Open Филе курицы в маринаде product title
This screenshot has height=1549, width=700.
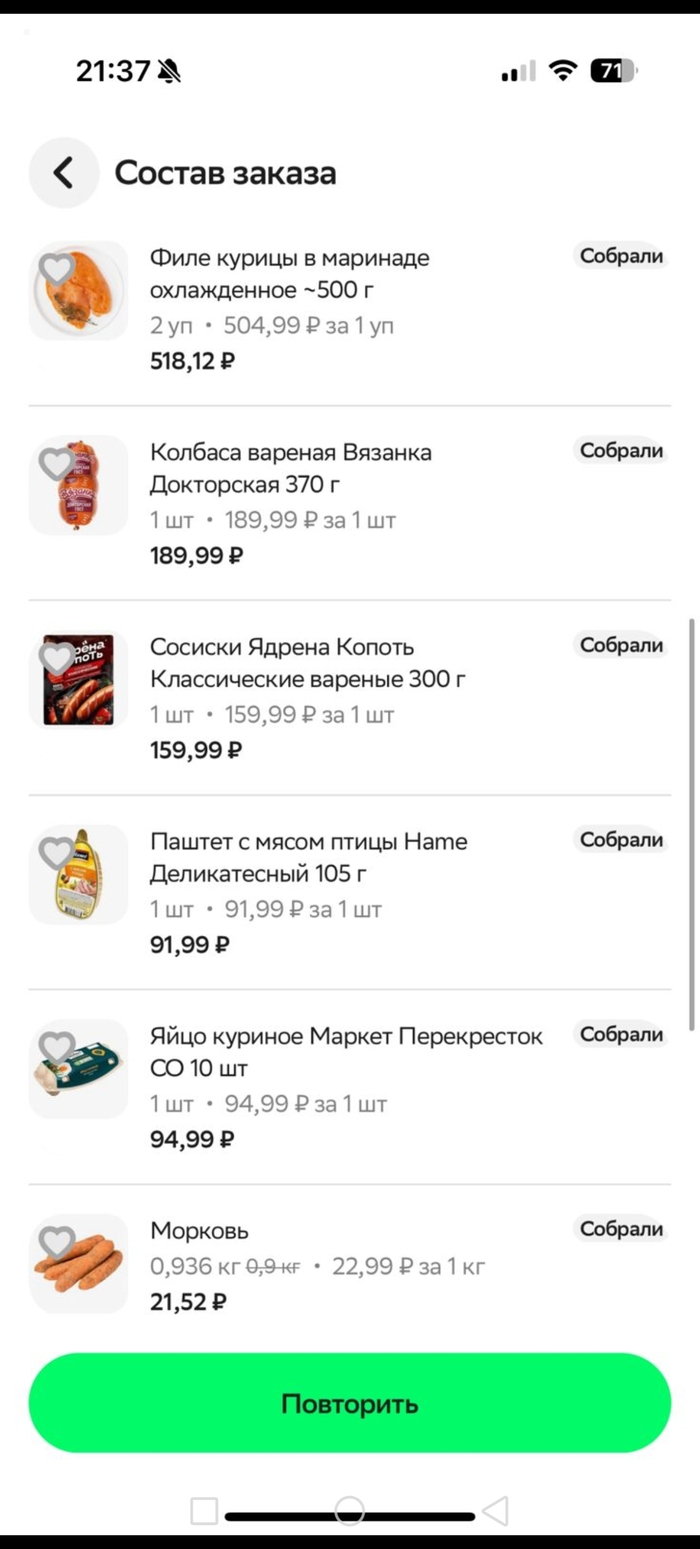coord(289,274)
